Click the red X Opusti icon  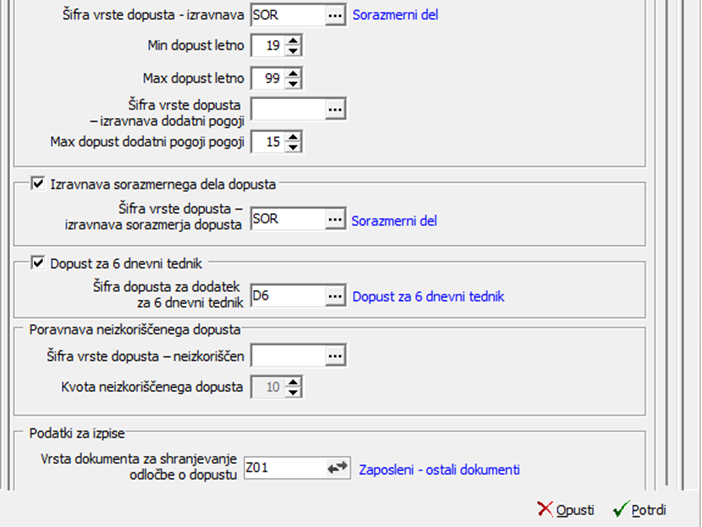coord(545,510)
